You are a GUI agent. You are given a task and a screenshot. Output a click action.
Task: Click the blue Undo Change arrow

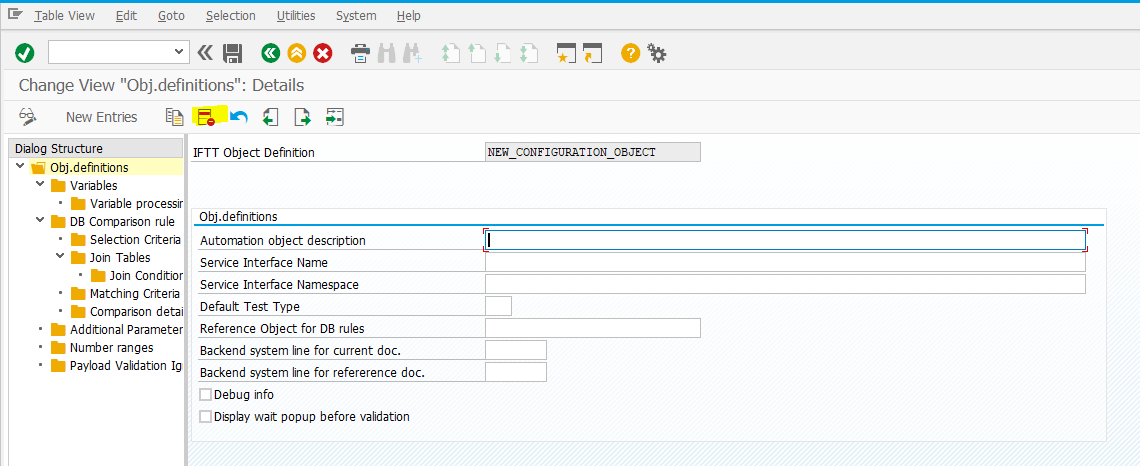pos(239,117)
